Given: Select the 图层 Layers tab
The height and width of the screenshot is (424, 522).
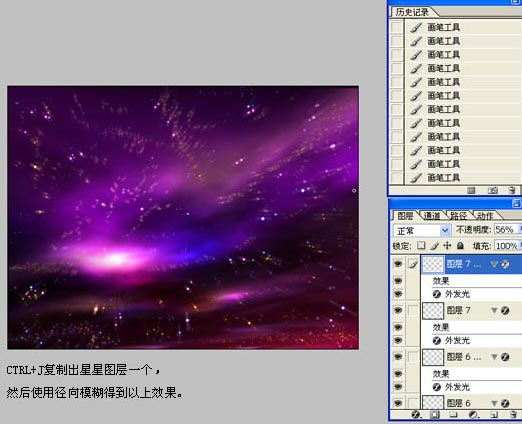Looking at the screenshot, I should [405, 216].
